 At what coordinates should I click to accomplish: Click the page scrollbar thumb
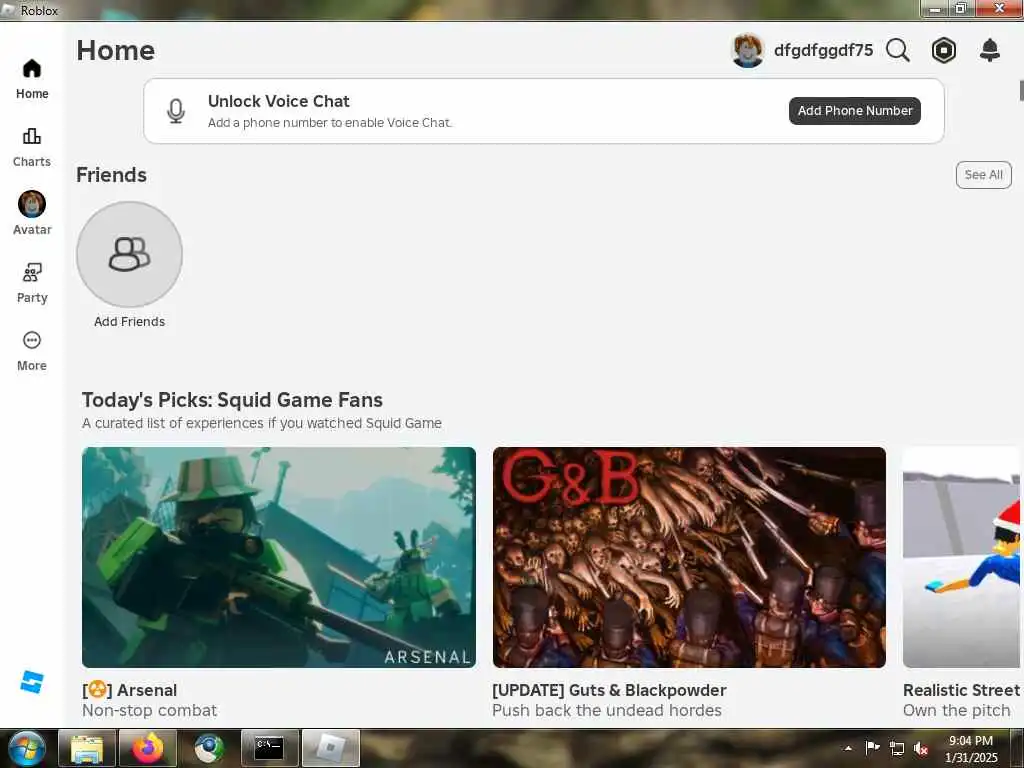[1021, 91]
